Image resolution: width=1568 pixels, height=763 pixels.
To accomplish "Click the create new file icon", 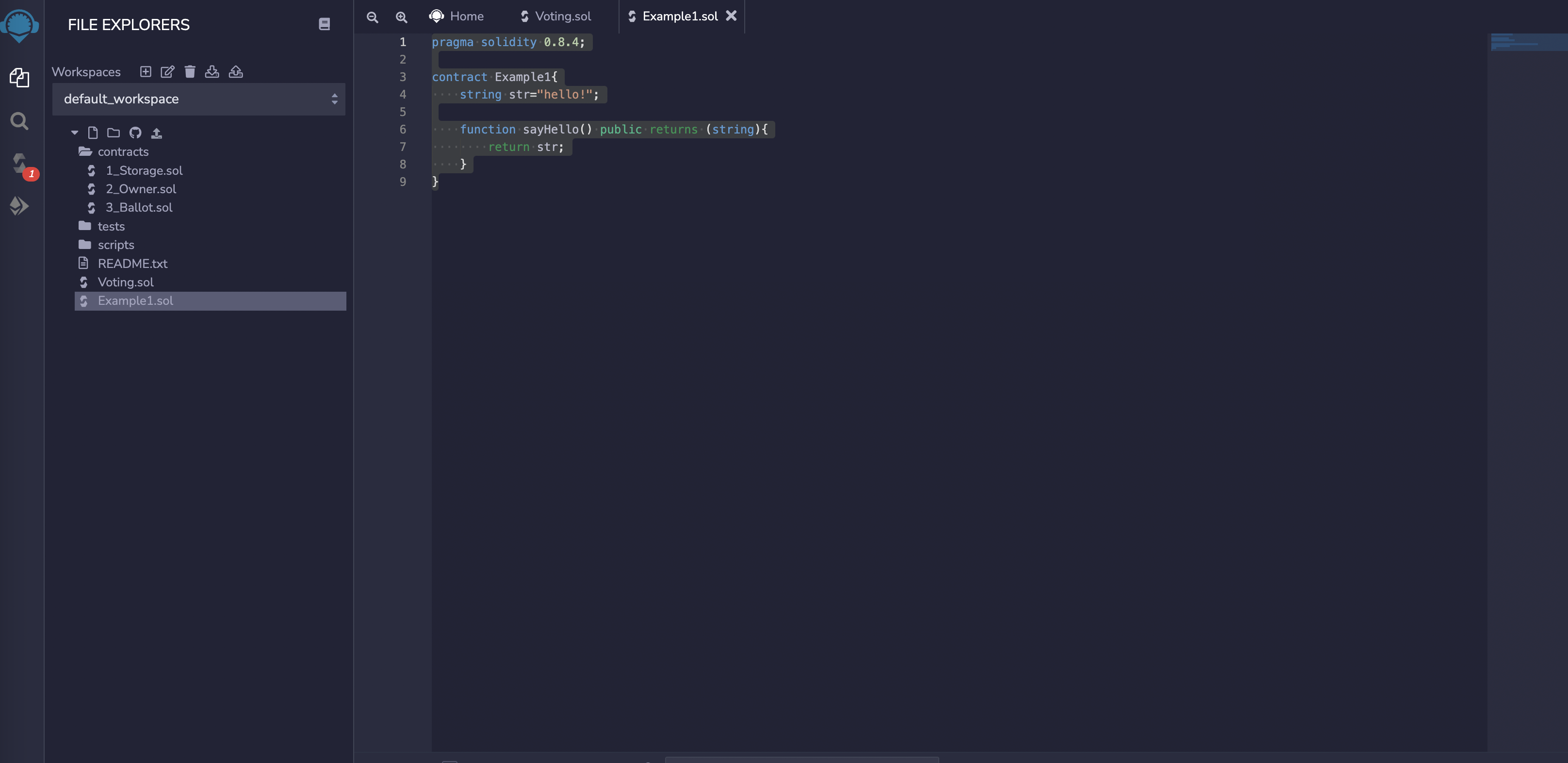I will pyautogui.click(x=93, y=133).
